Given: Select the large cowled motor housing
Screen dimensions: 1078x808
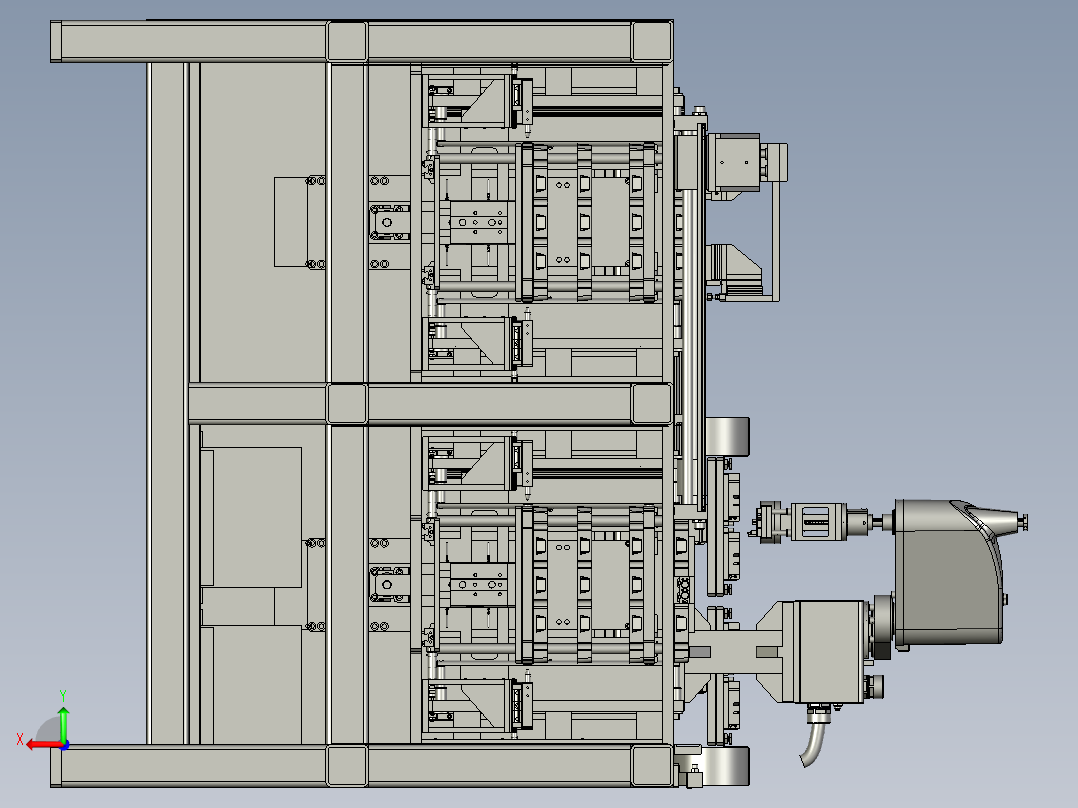Looking at the screenshot, I should [x=949, y=572].
